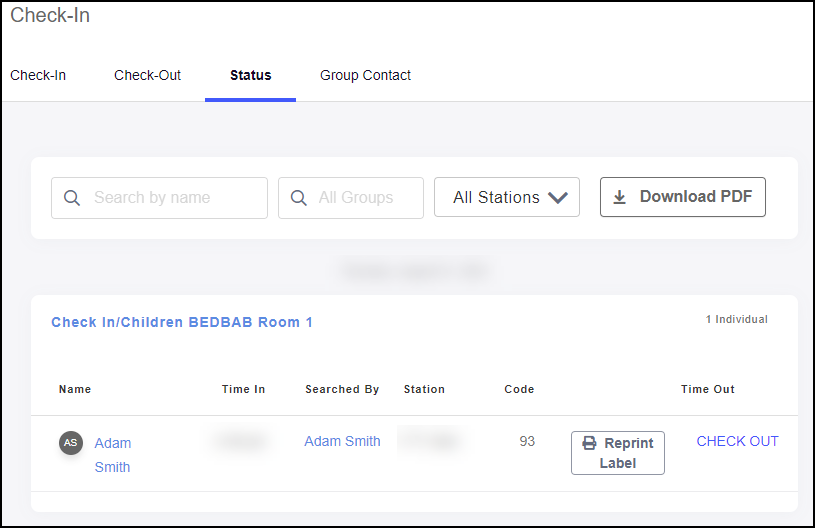
Task: Click the AS avatar circle
Action: coord(70,442)
